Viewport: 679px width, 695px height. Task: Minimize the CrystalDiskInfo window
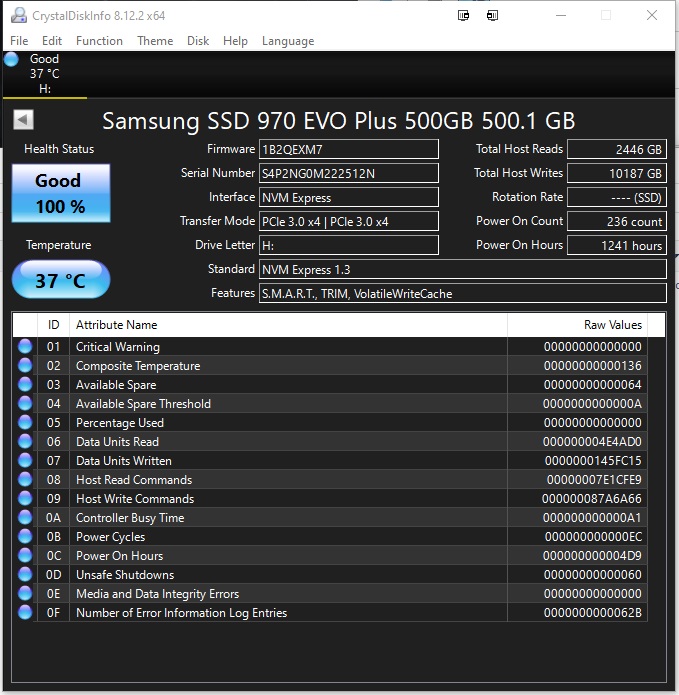click(561, 16)
